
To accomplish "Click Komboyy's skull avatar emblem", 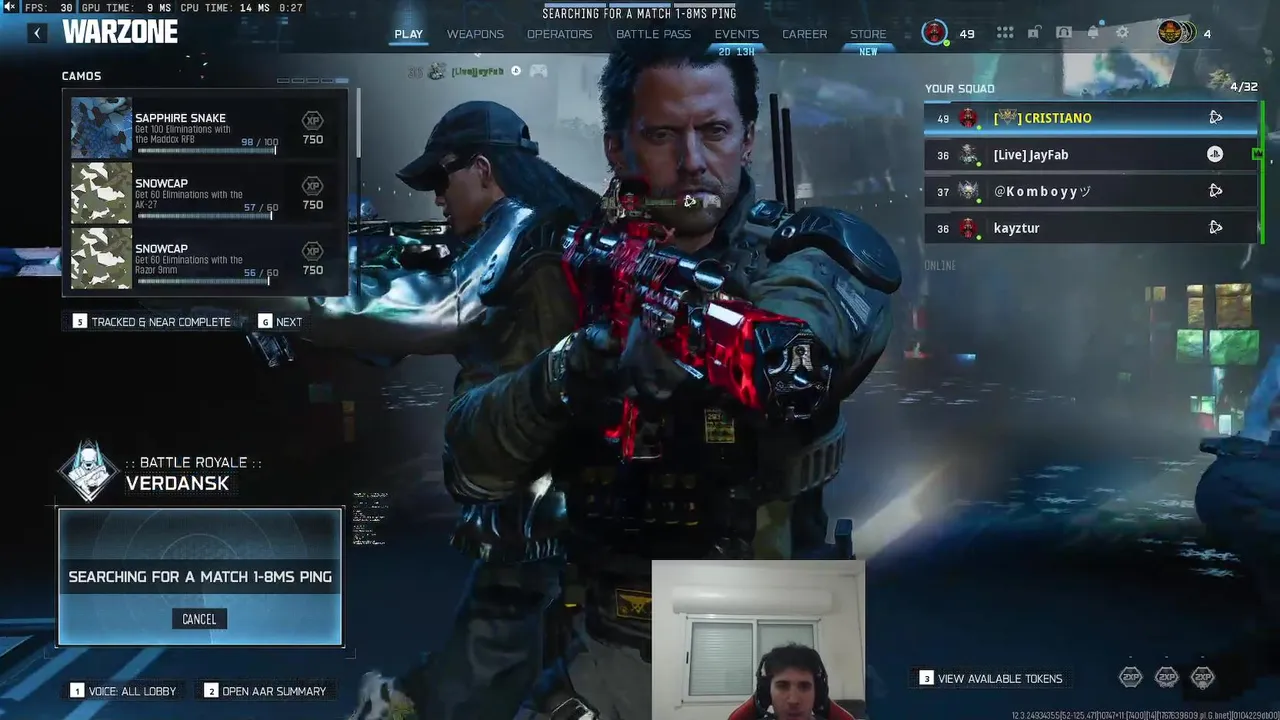I will coord(968,191).
